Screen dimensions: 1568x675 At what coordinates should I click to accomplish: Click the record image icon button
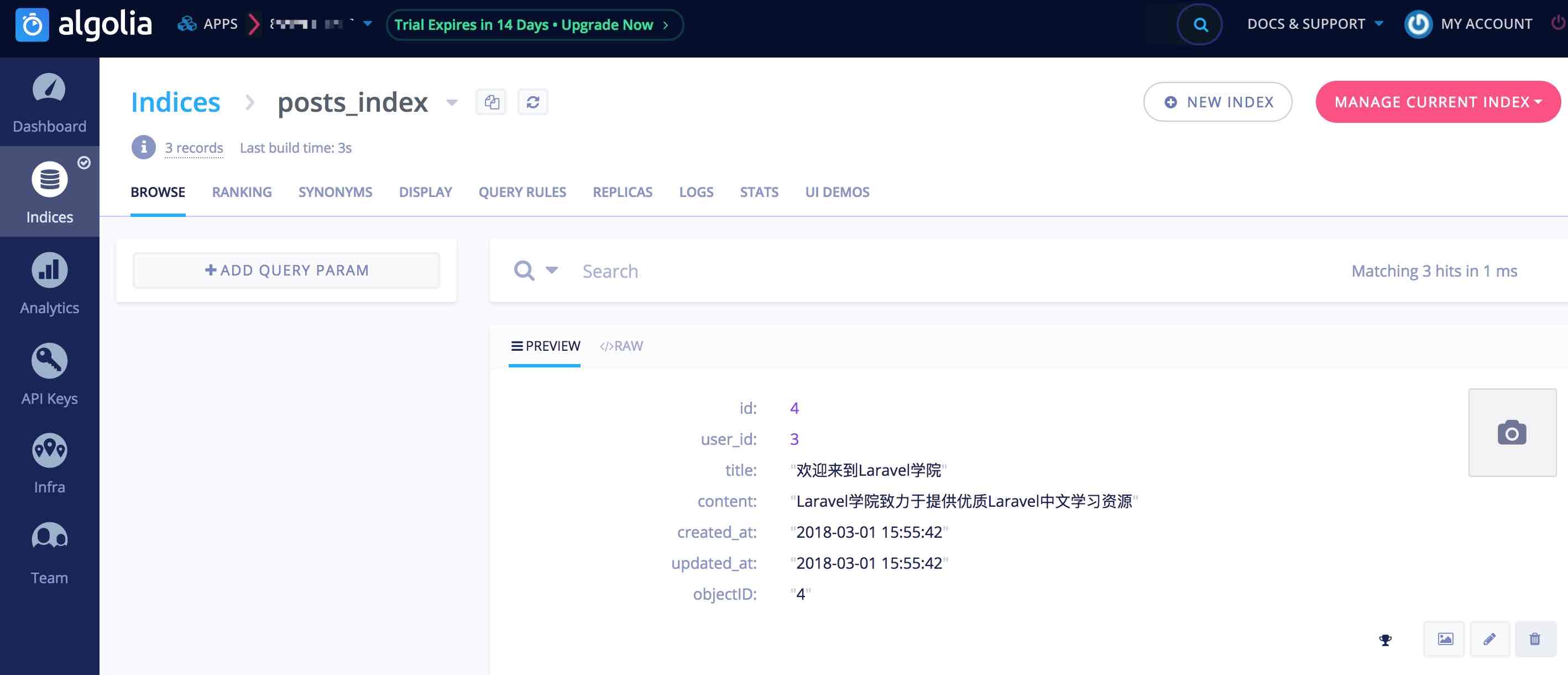[1445, 639]
